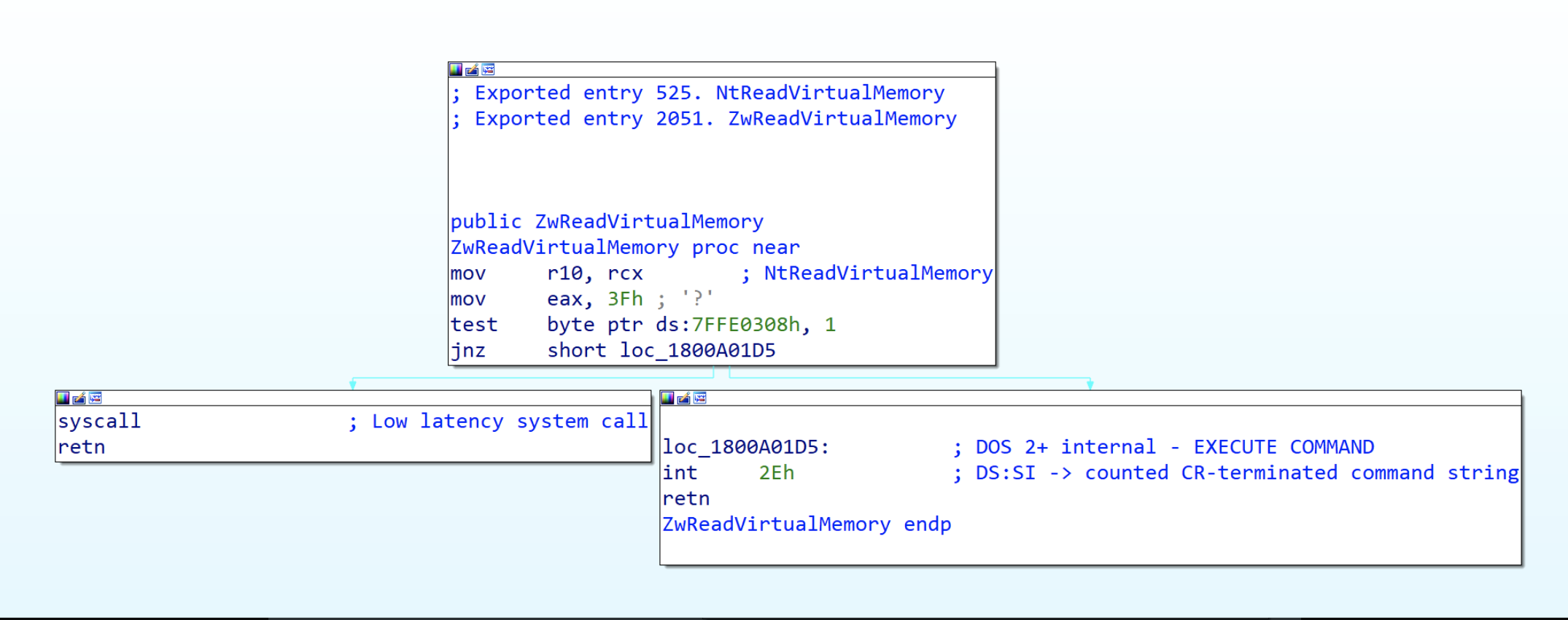Click the address 7FFE0308h in the test instruction
Screen dimensions: 1568x620
(x=745, y=325)
